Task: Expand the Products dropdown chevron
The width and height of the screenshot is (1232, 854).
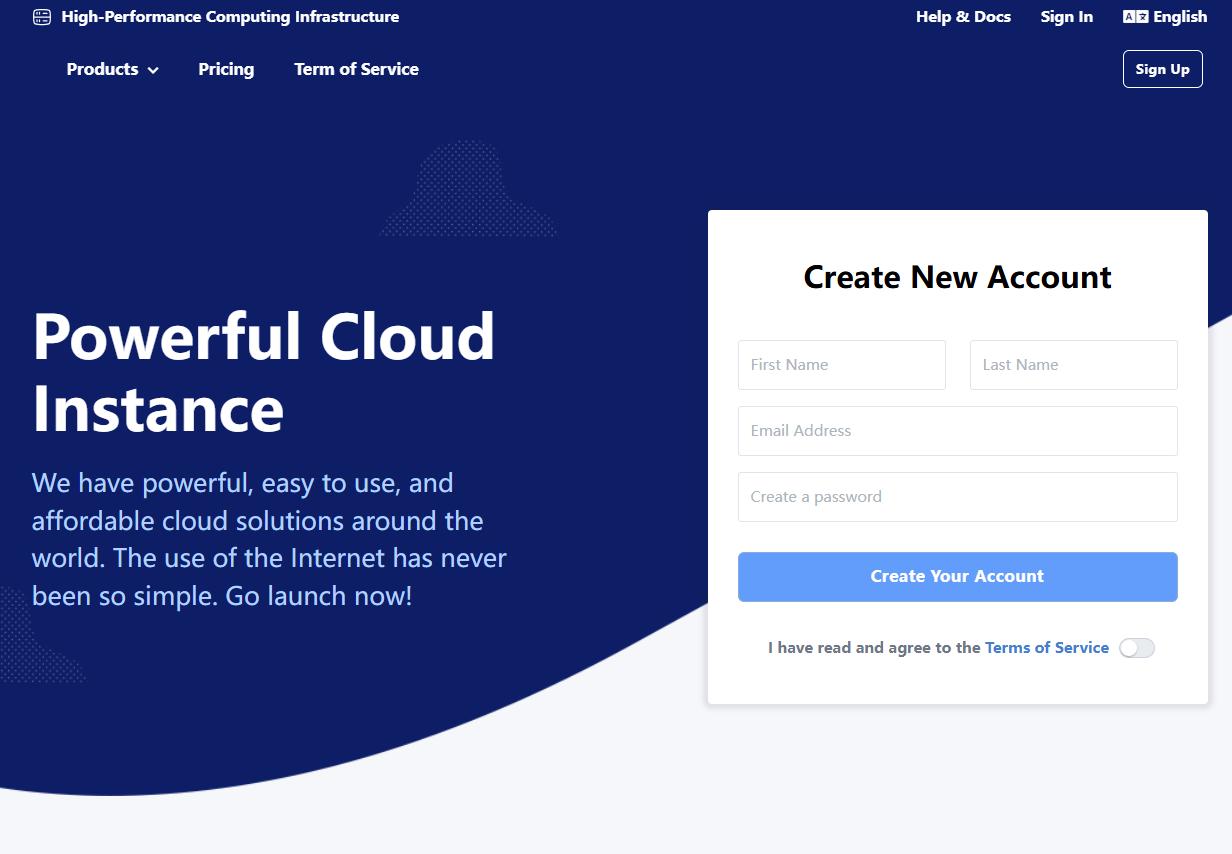Action: [x=153, y=70]
